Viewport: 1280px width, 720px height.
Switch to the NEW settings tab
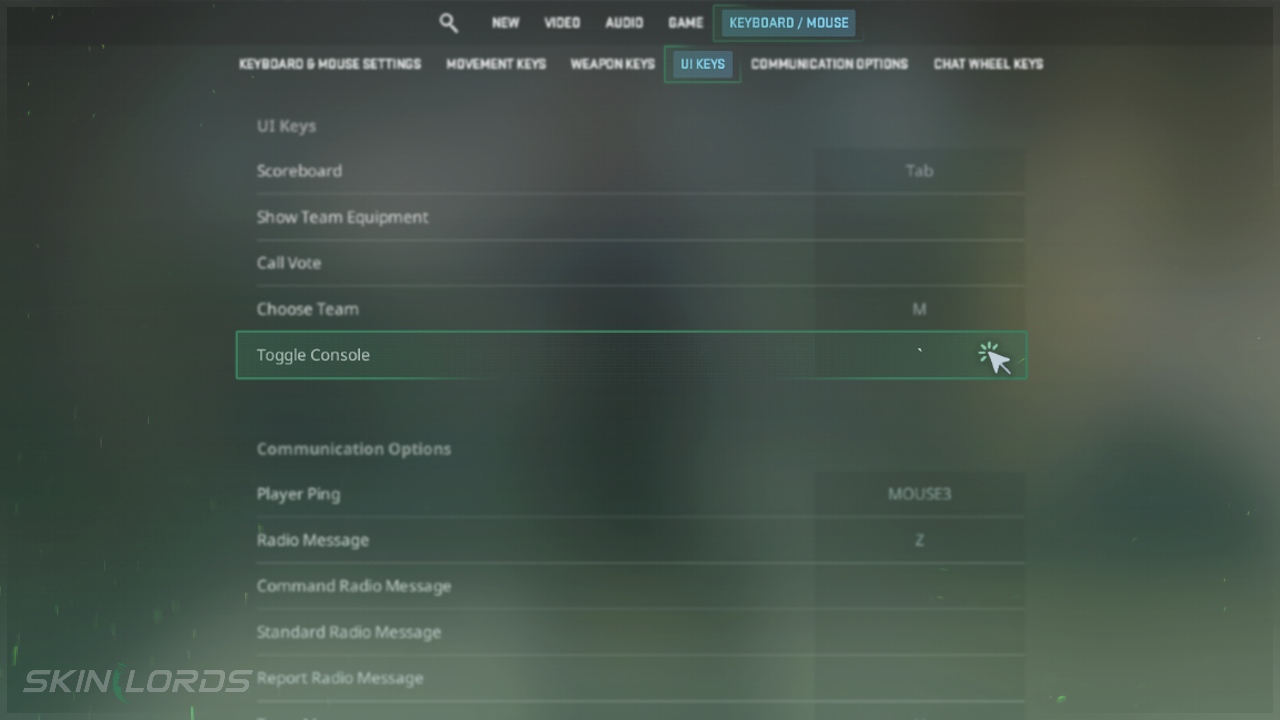[x=505, y=23]
